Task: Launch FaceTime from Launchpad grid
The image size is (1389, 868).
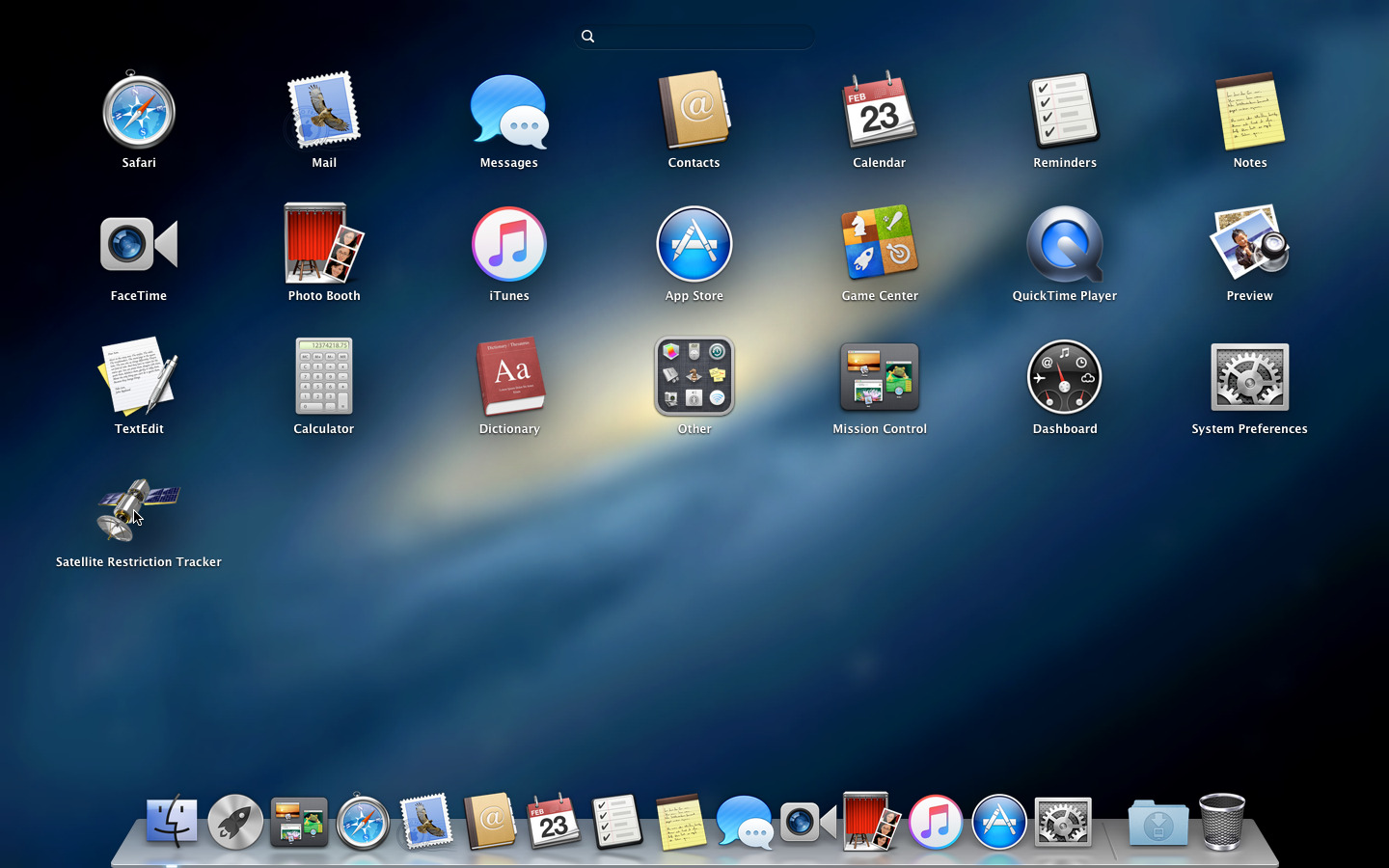Action: pyautogui.click(x=138, y=245)
